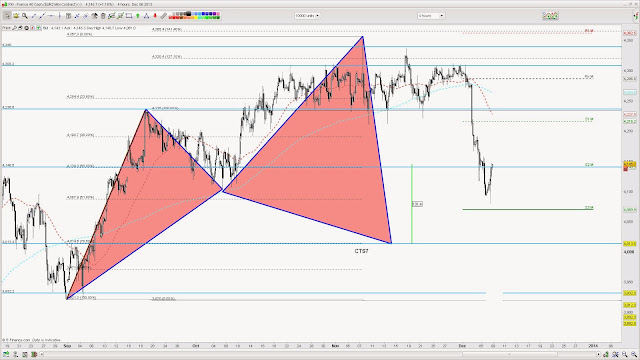Open price settings wrench icon
Image resolution: width=640 pixels, height=360 pixels.
tap(14, 28)
